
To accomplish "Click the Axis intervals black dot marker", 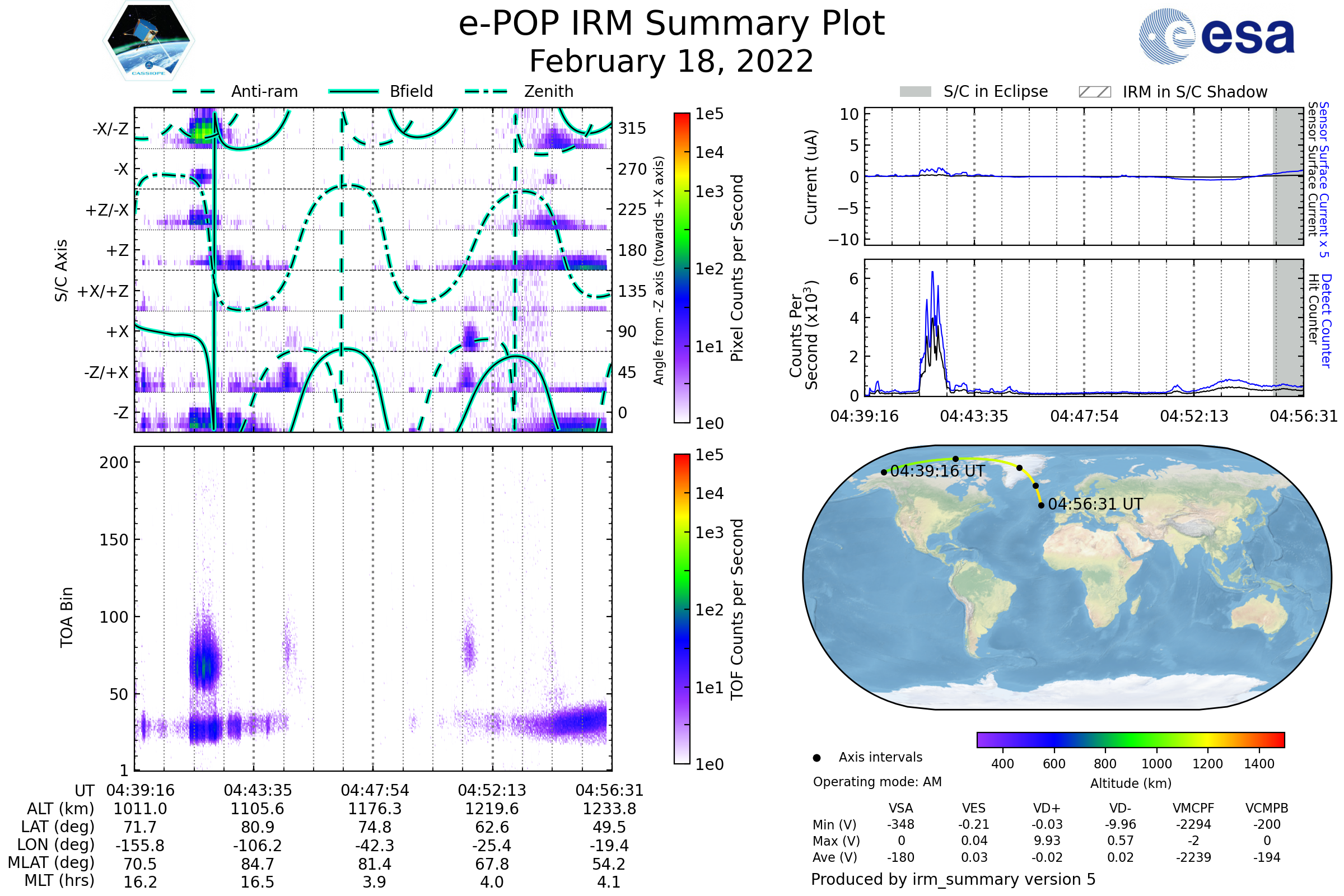I will coord(817,758).
